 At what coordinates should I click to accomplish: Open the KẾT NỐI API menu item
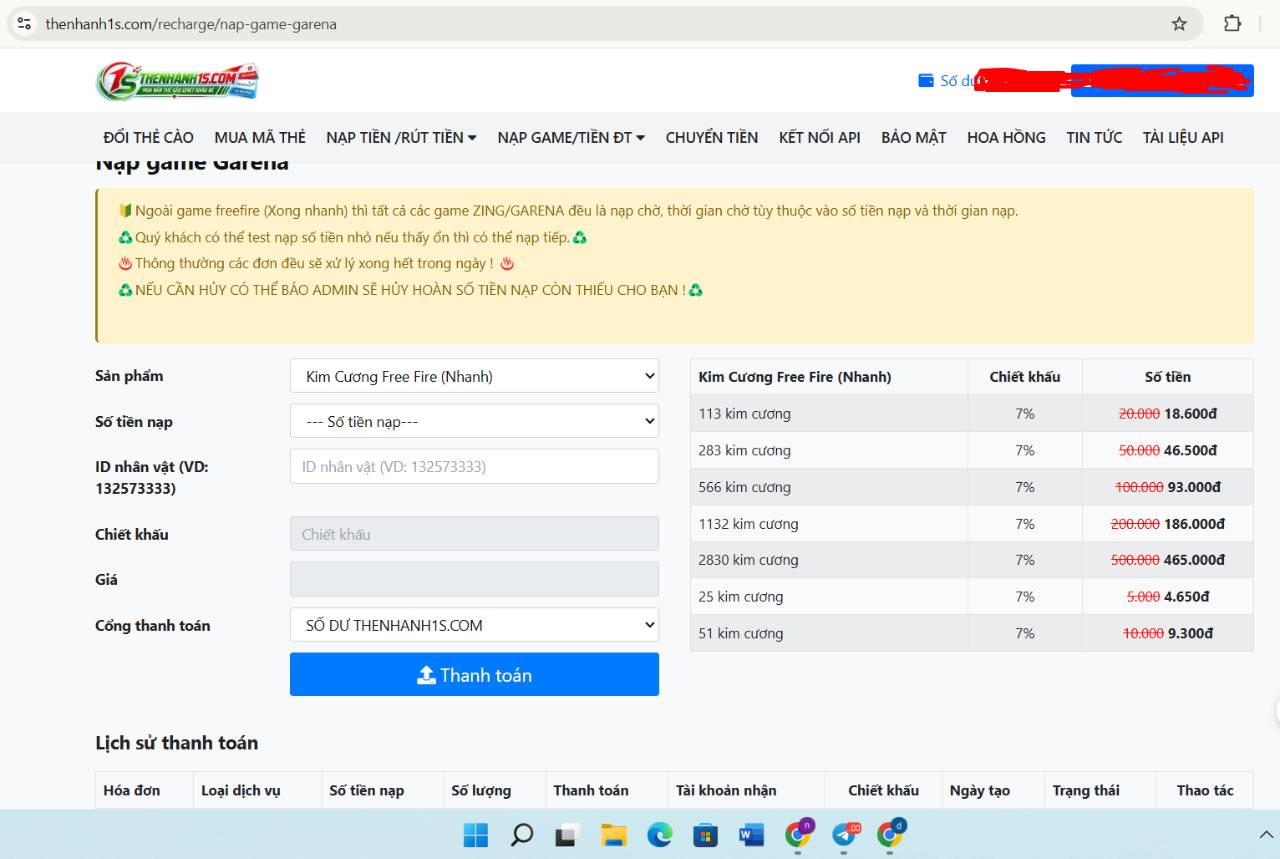pos(820,138)
